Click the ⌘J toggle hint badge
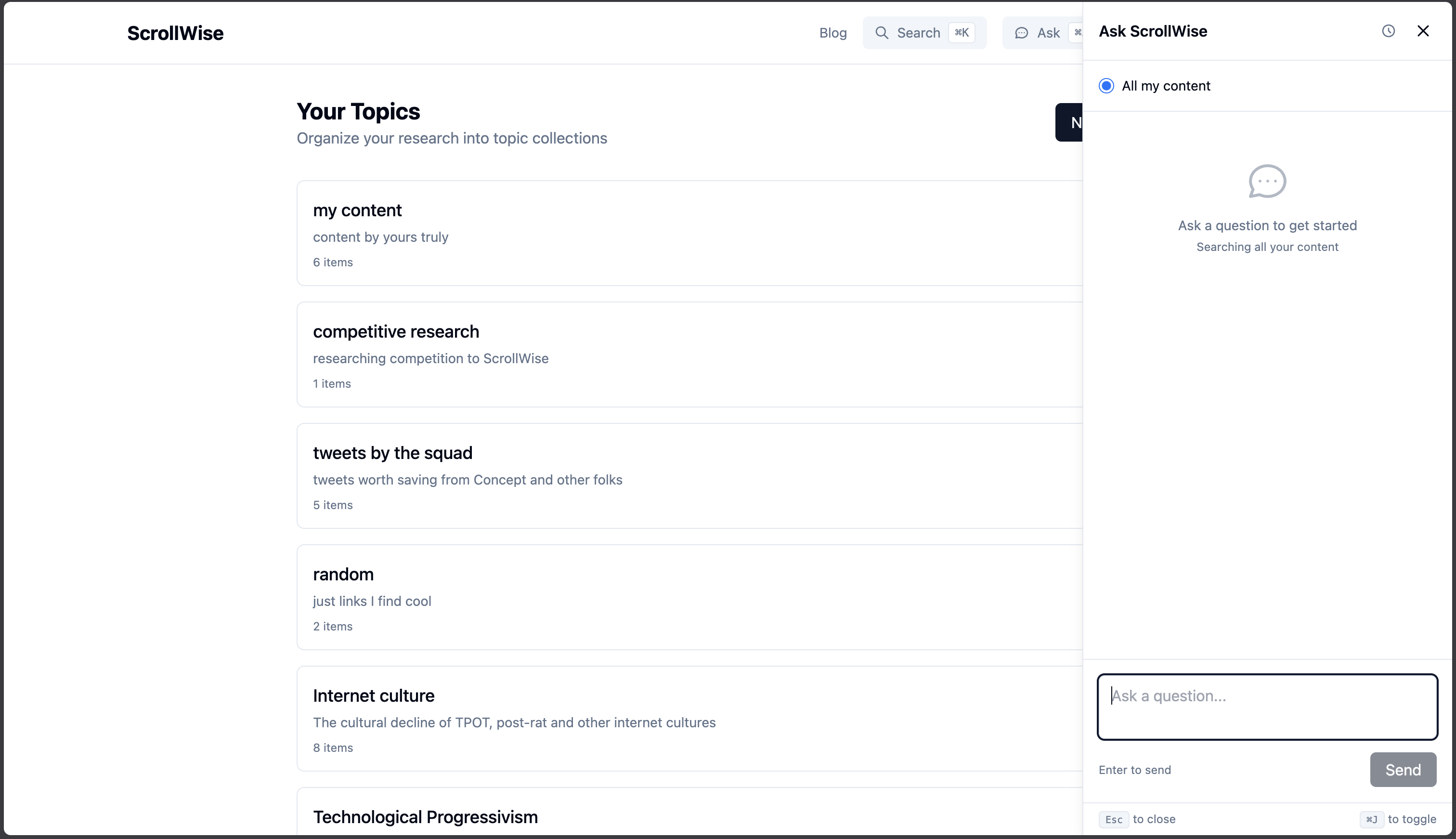 (1371, 819)
